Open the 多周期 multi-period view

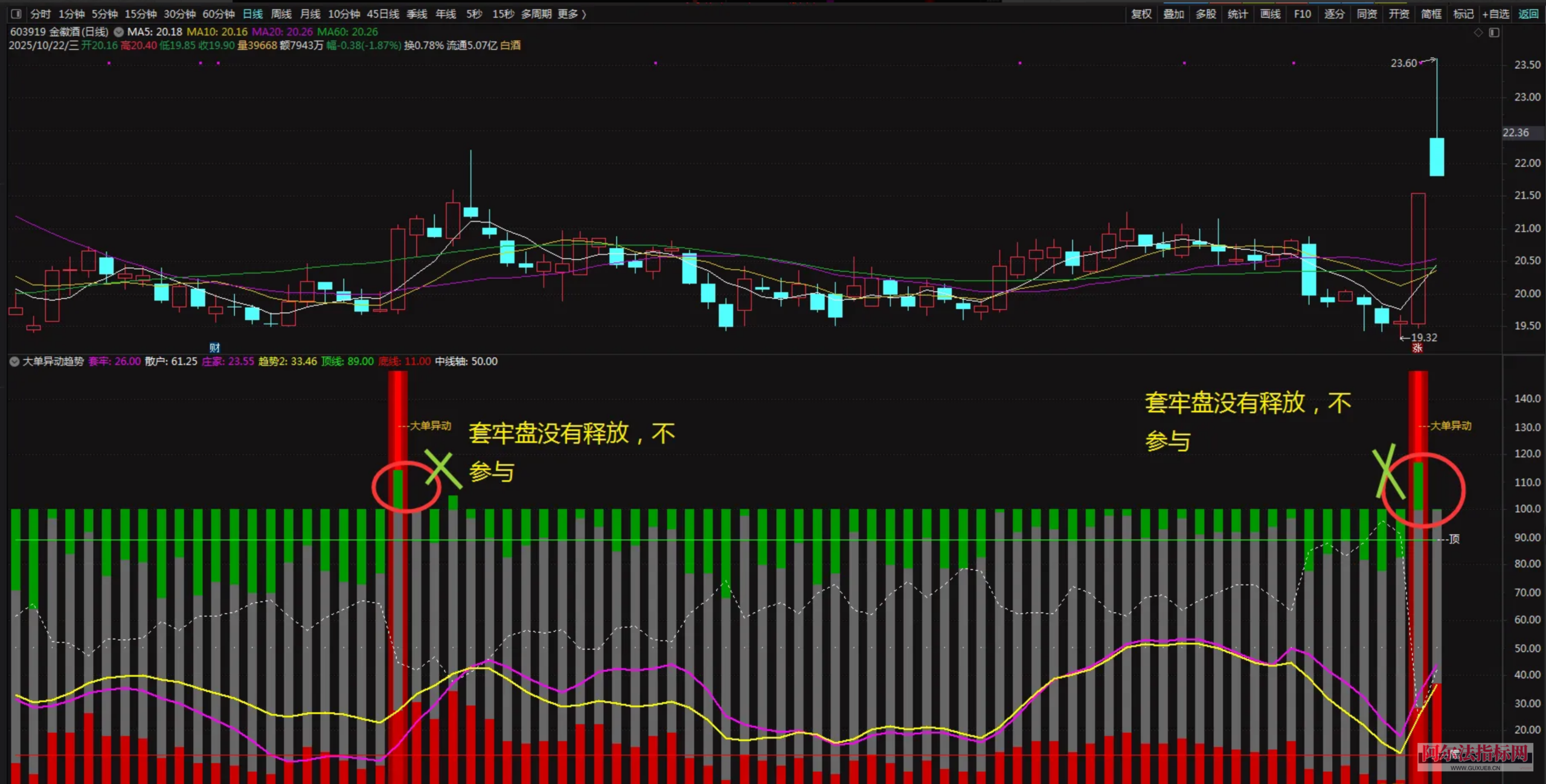point(536,13)
